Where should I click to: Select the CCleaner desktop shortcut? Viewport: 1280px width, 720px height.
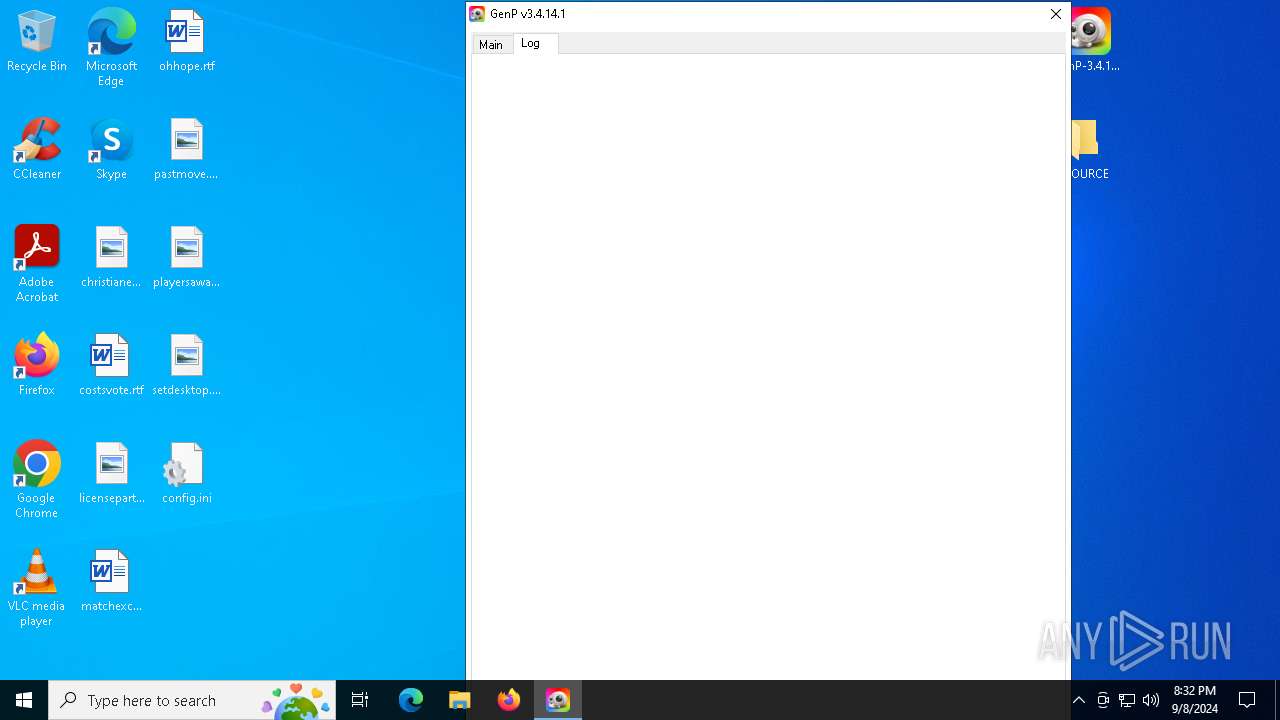(37, 149)
